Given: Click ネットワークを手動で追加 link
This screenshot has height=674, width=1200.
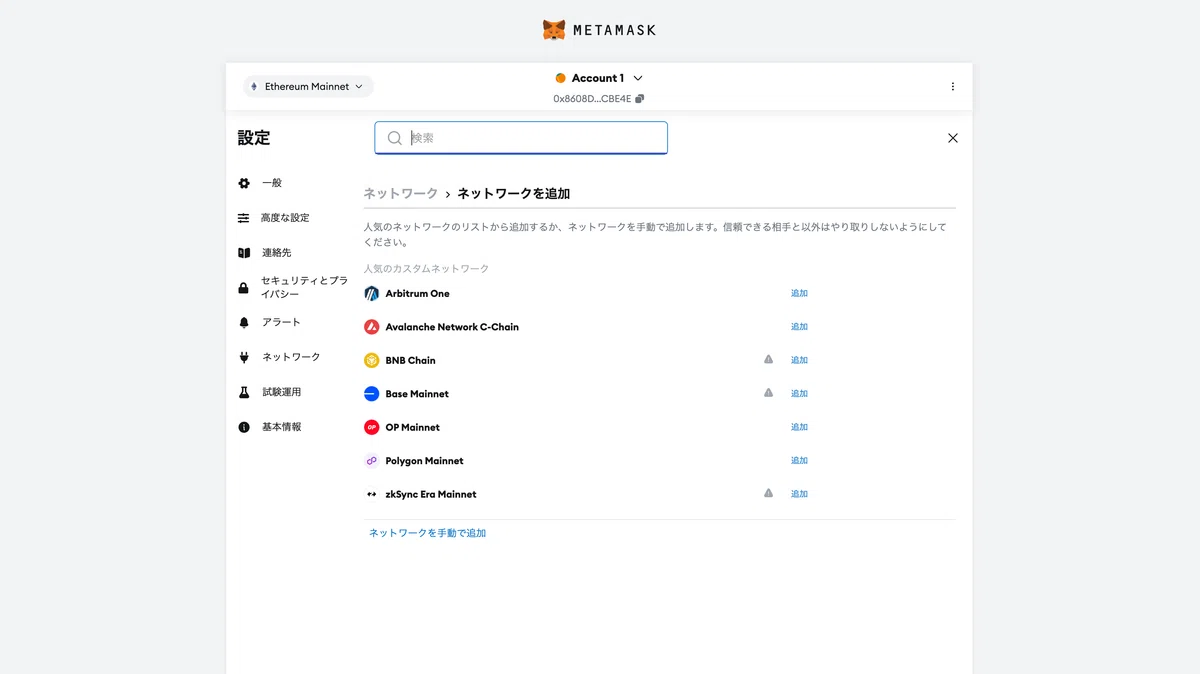Looking at the screenshot, I should pos(427,534).
